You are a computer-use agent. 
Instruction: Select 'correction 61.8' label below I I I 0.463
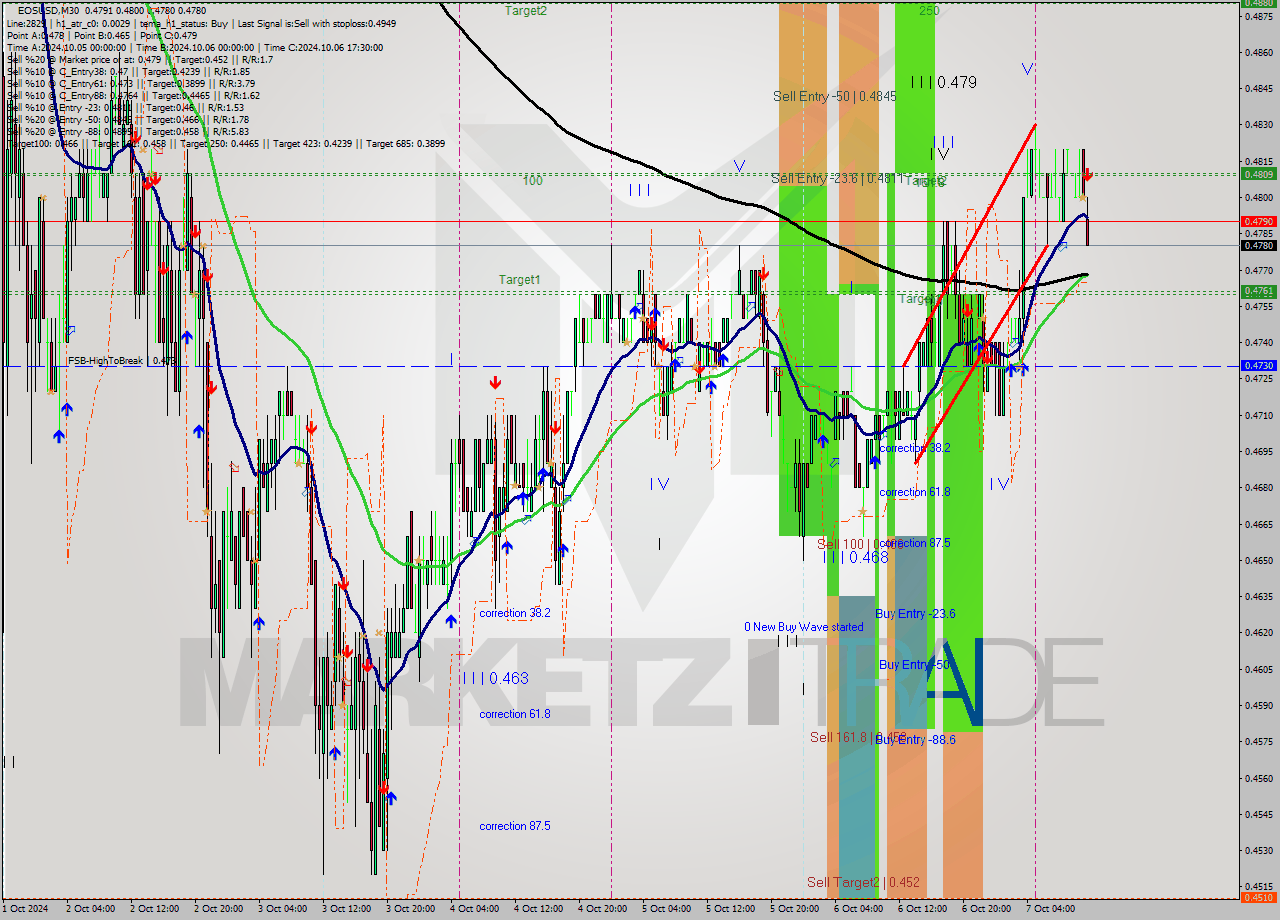pos(515,714)
